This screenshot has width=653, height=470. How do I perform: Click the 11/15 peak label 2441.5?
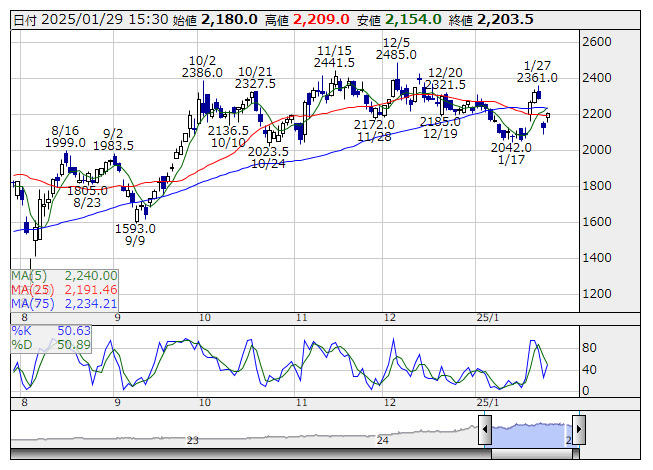tap(334, 63)
